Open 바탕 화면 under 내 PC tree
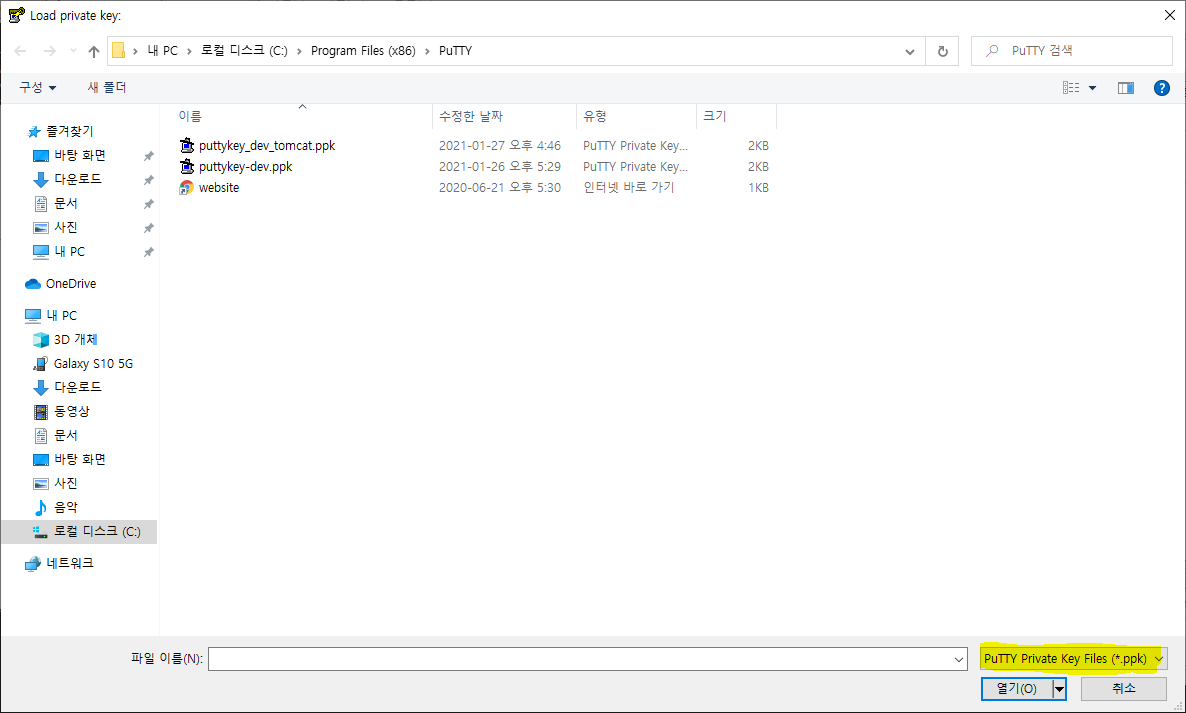The width and height of the screenshot is (1186, 713). 71,460
